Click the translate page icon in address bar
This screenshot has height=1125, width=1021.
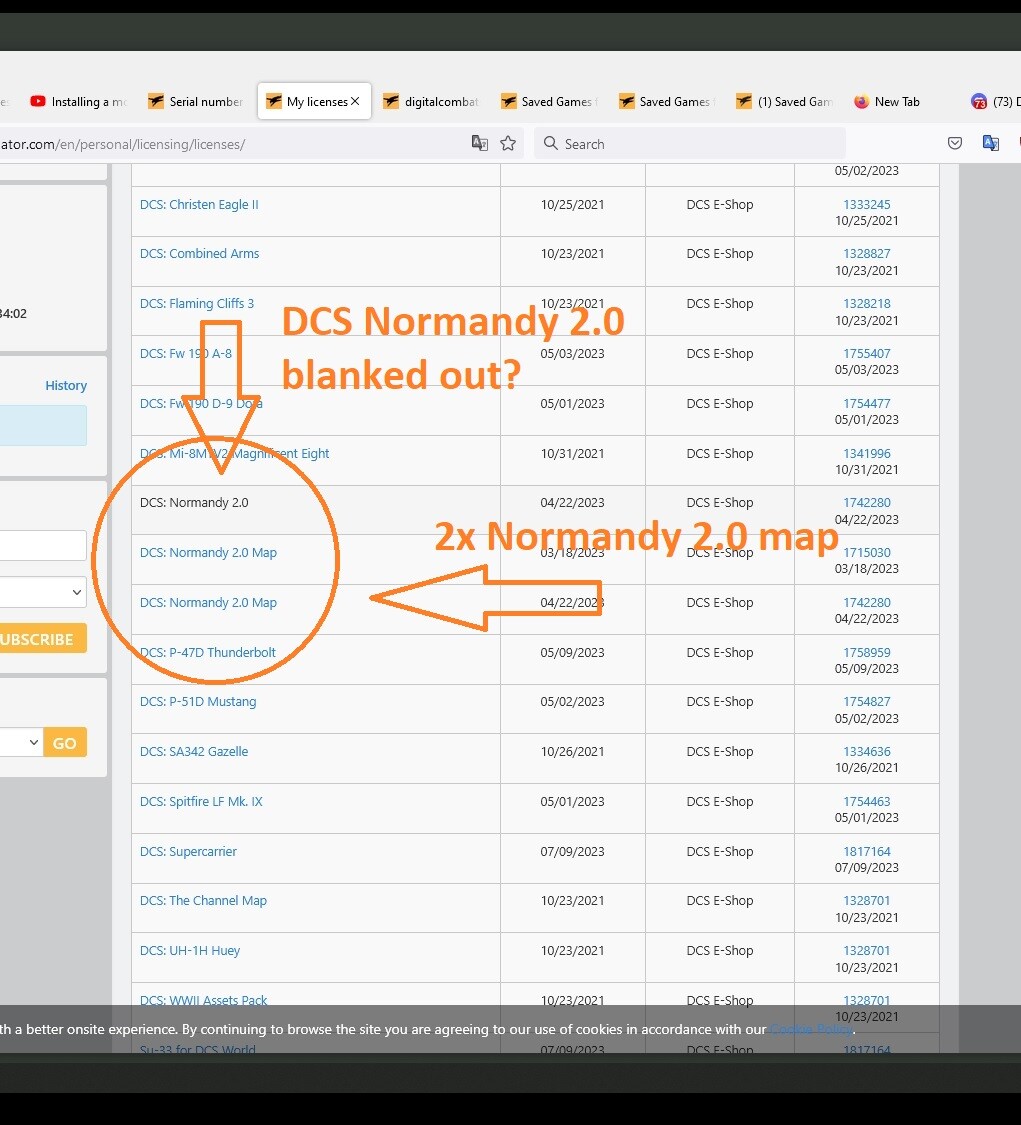(479, 143)
